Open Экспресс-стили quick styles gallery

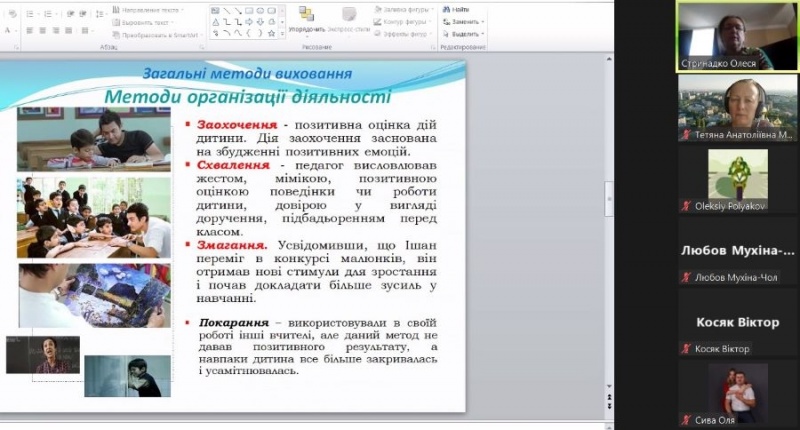pos(349,17)
